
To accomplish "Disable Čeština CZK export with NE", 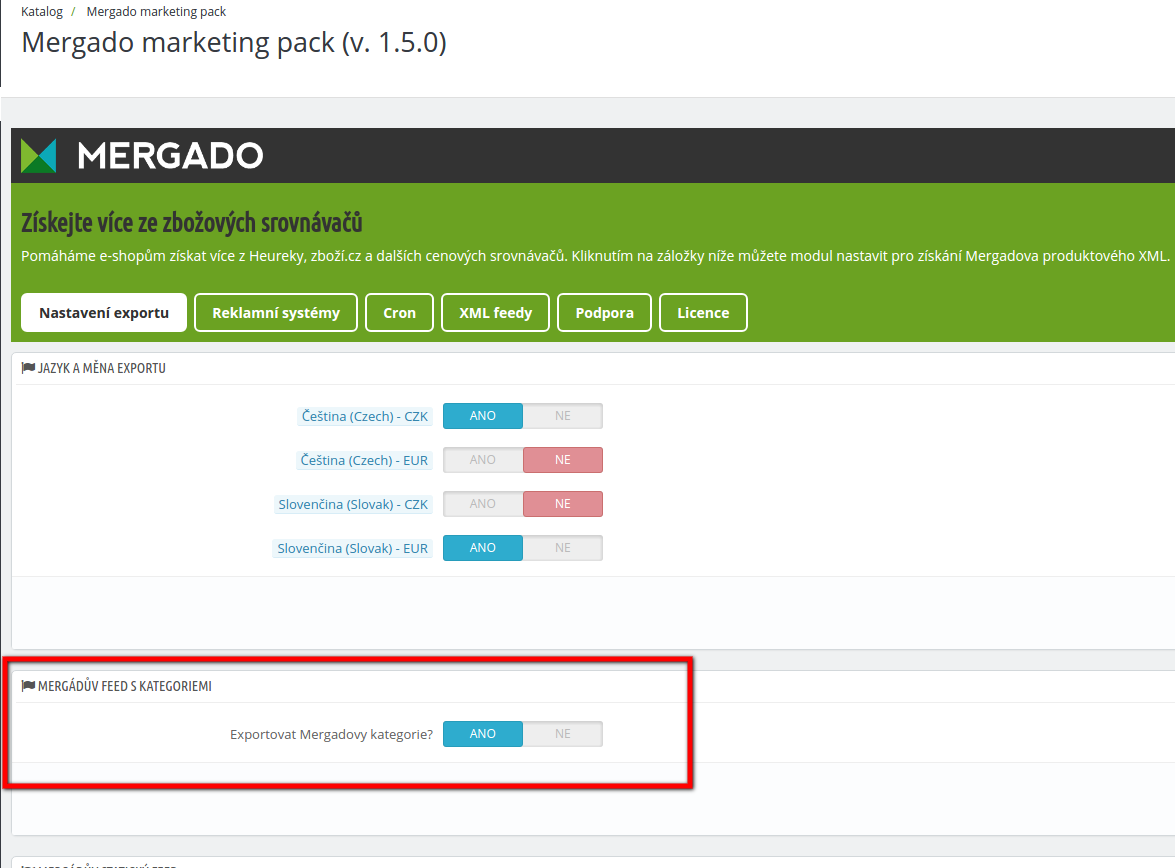I will 563,416.
